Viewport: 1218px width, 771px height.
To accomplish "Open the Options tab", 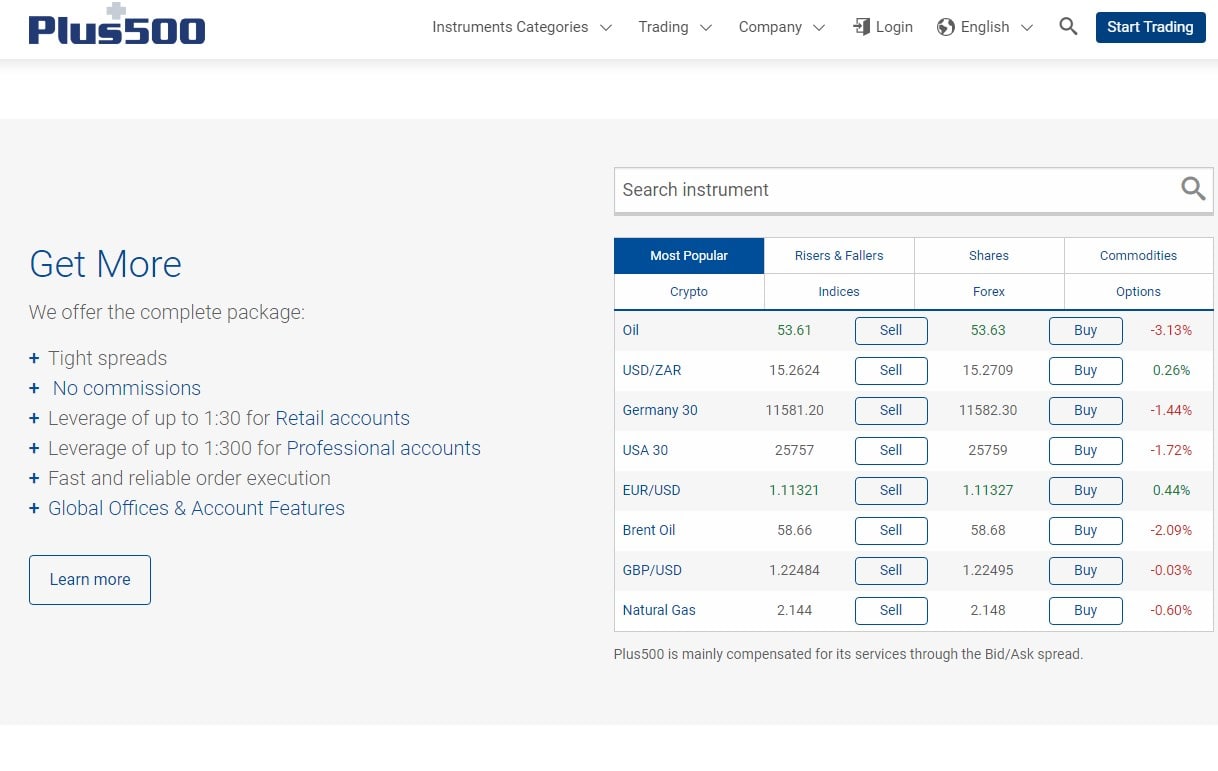I will 1139,292.
